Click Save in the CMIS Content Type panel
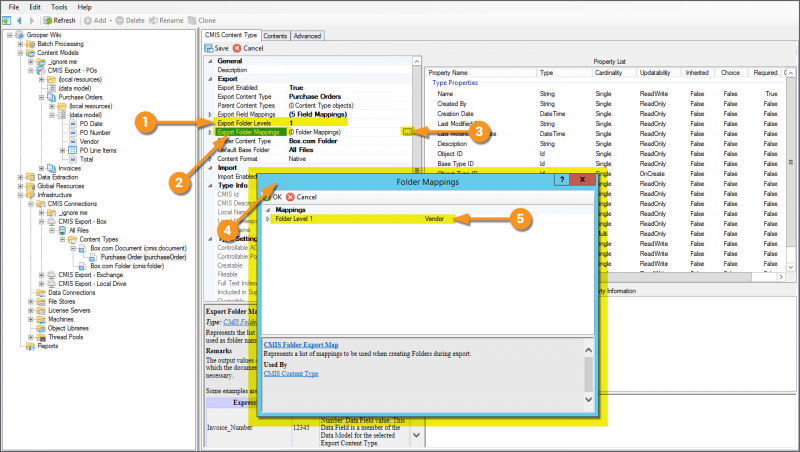 [217, 48]
